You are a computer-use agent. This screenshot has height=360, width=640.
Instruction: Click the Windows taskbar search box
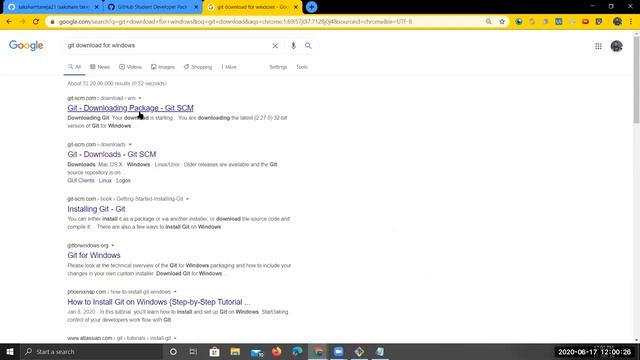coord(92,351)
